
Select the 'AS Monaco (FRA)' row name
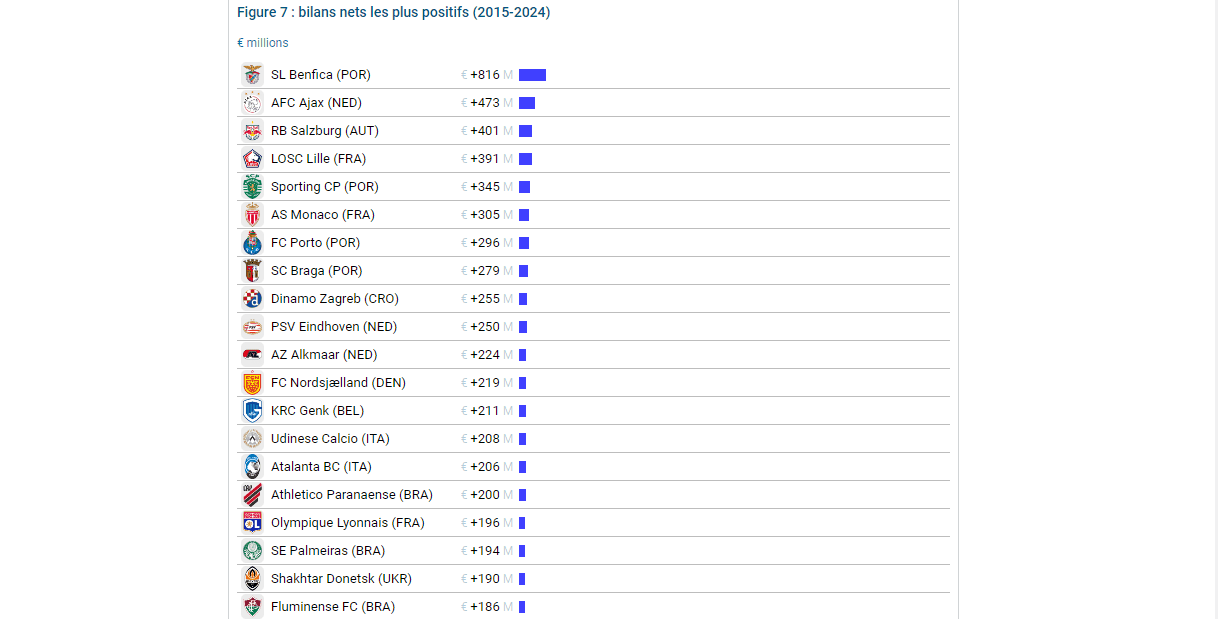pos(323,215)
